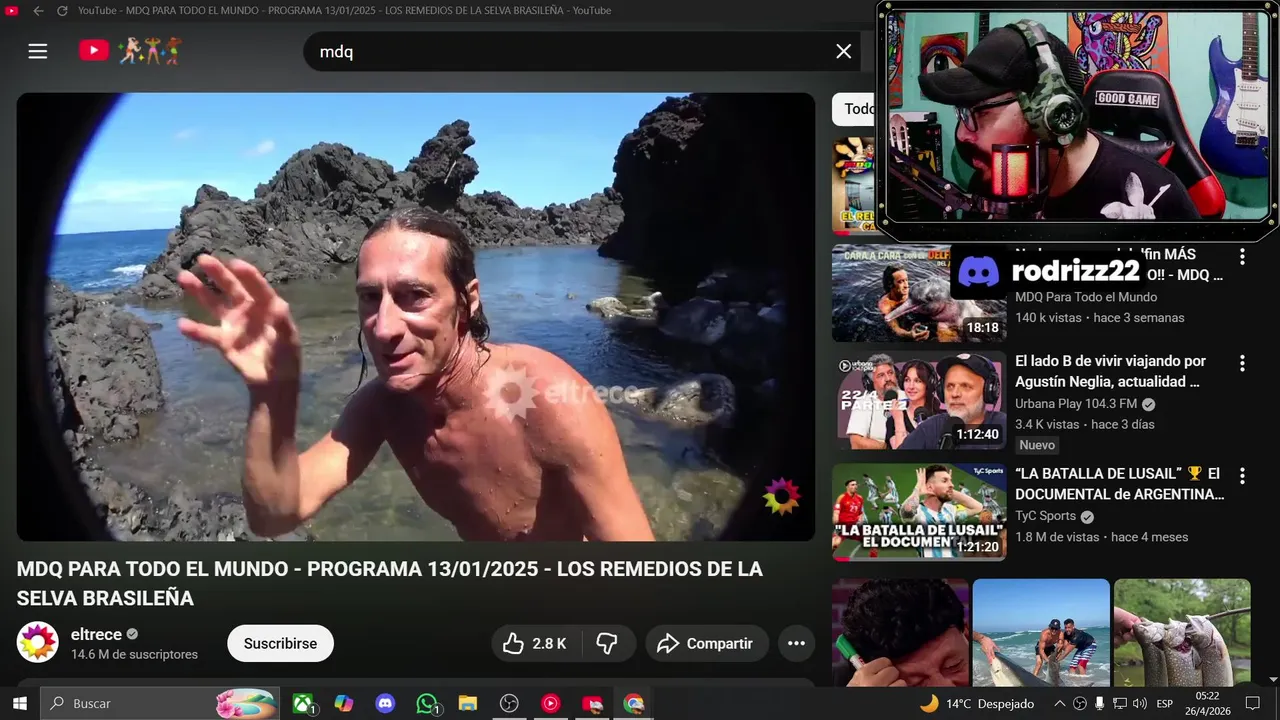This screenshot has height=720, width=1280.
Task: Share the video with Compartir
Action: point(706,644)
